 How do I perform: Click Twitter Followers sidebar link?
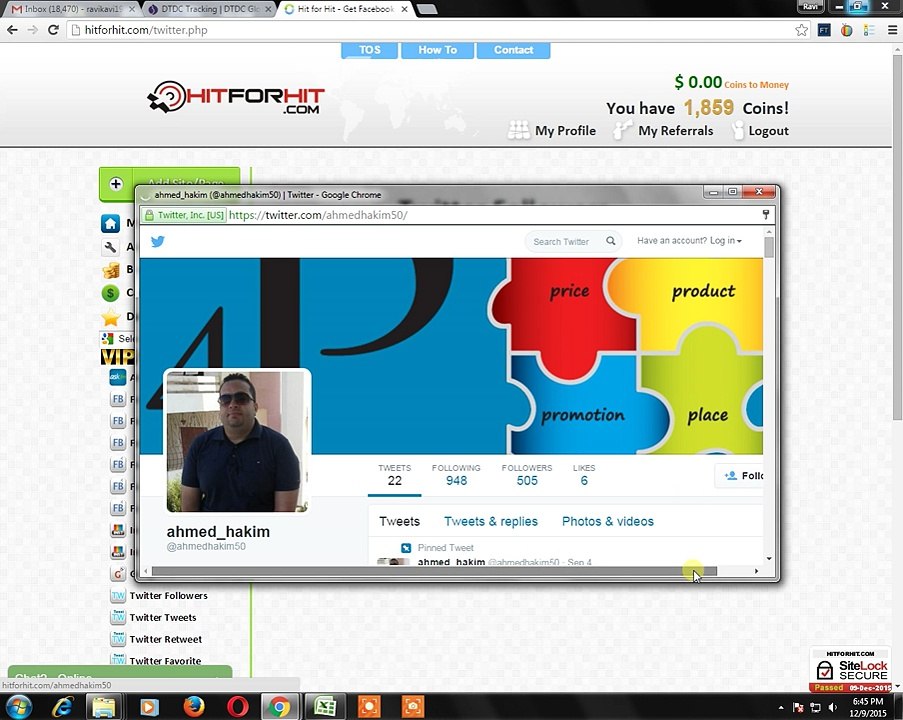pyautogui.click(x=168, y=596)
